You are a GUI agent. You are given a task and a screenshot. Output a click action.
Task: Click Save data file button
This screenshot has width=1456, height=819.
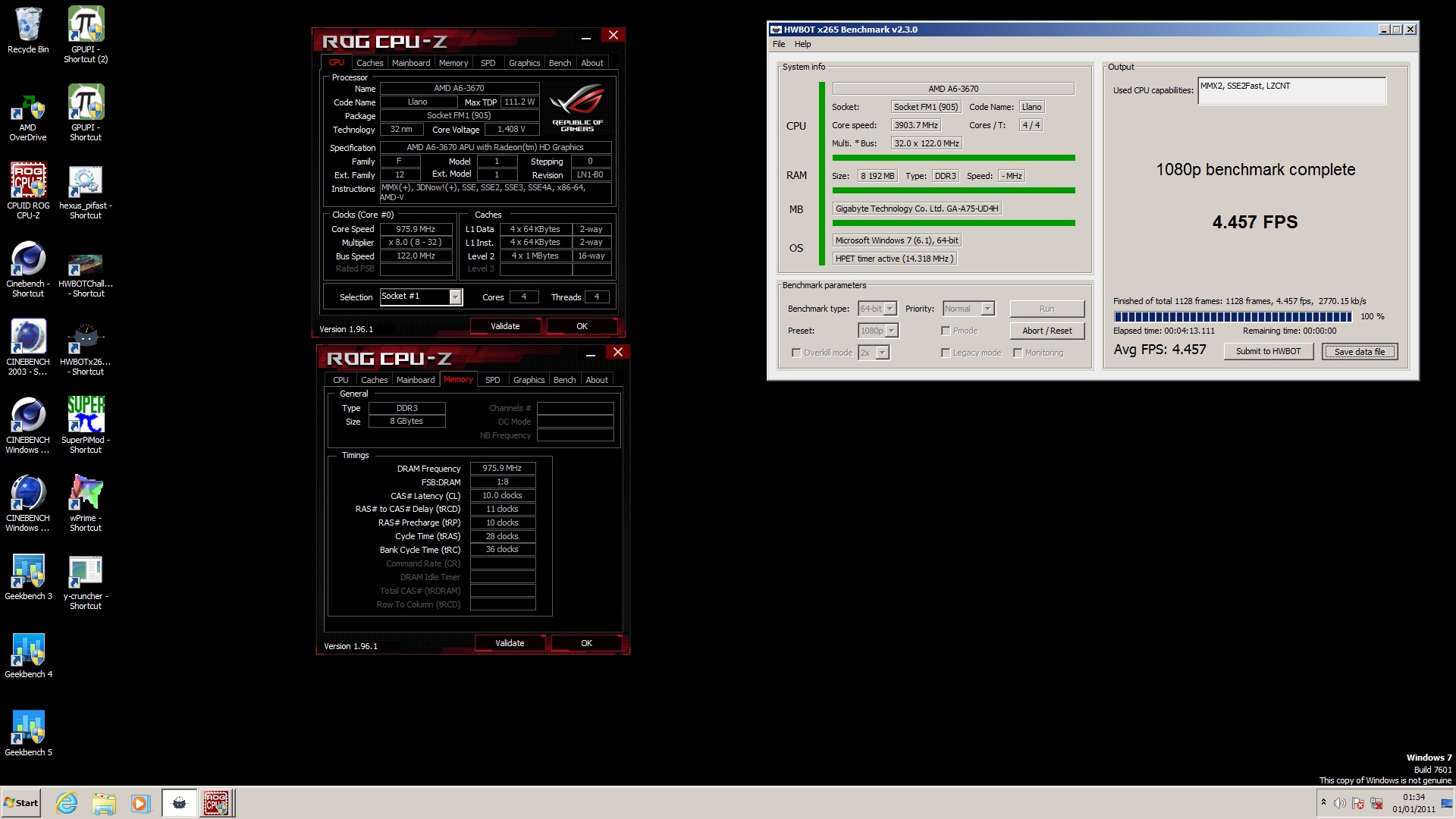click(x=1359, y=351)
